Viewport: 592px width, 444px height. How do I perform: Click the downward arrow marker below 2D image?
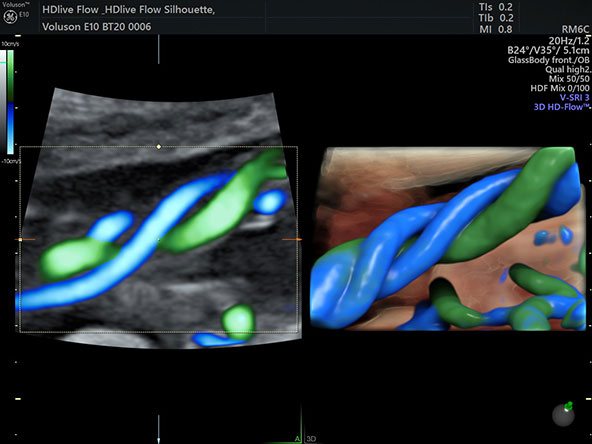[x=159, y=429]
